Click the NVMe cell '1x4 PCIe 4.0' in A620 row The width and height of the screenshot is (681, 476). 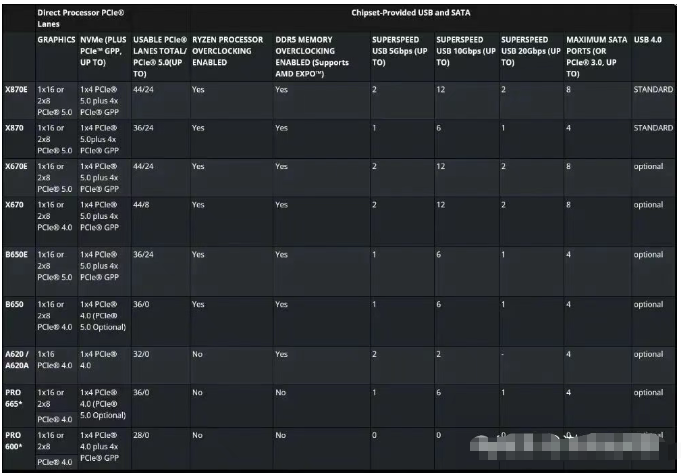99,360
